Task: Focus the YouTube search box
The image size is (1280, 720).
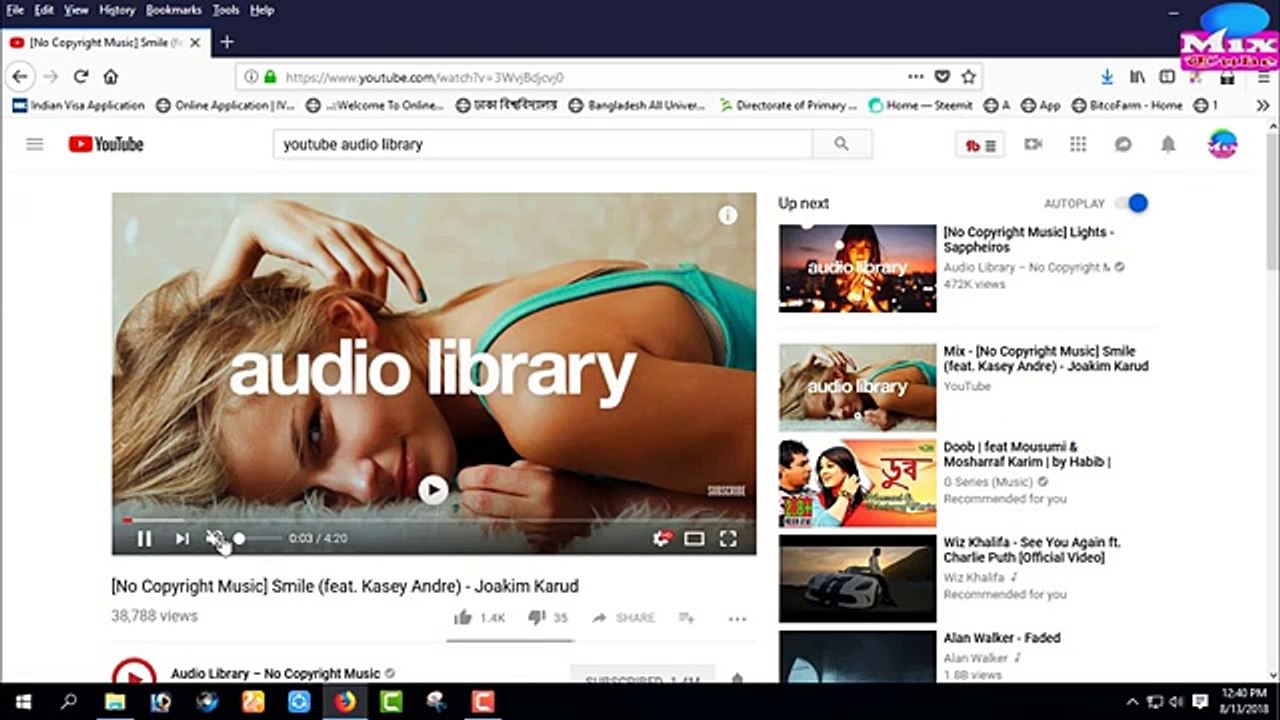Action: 542,144
